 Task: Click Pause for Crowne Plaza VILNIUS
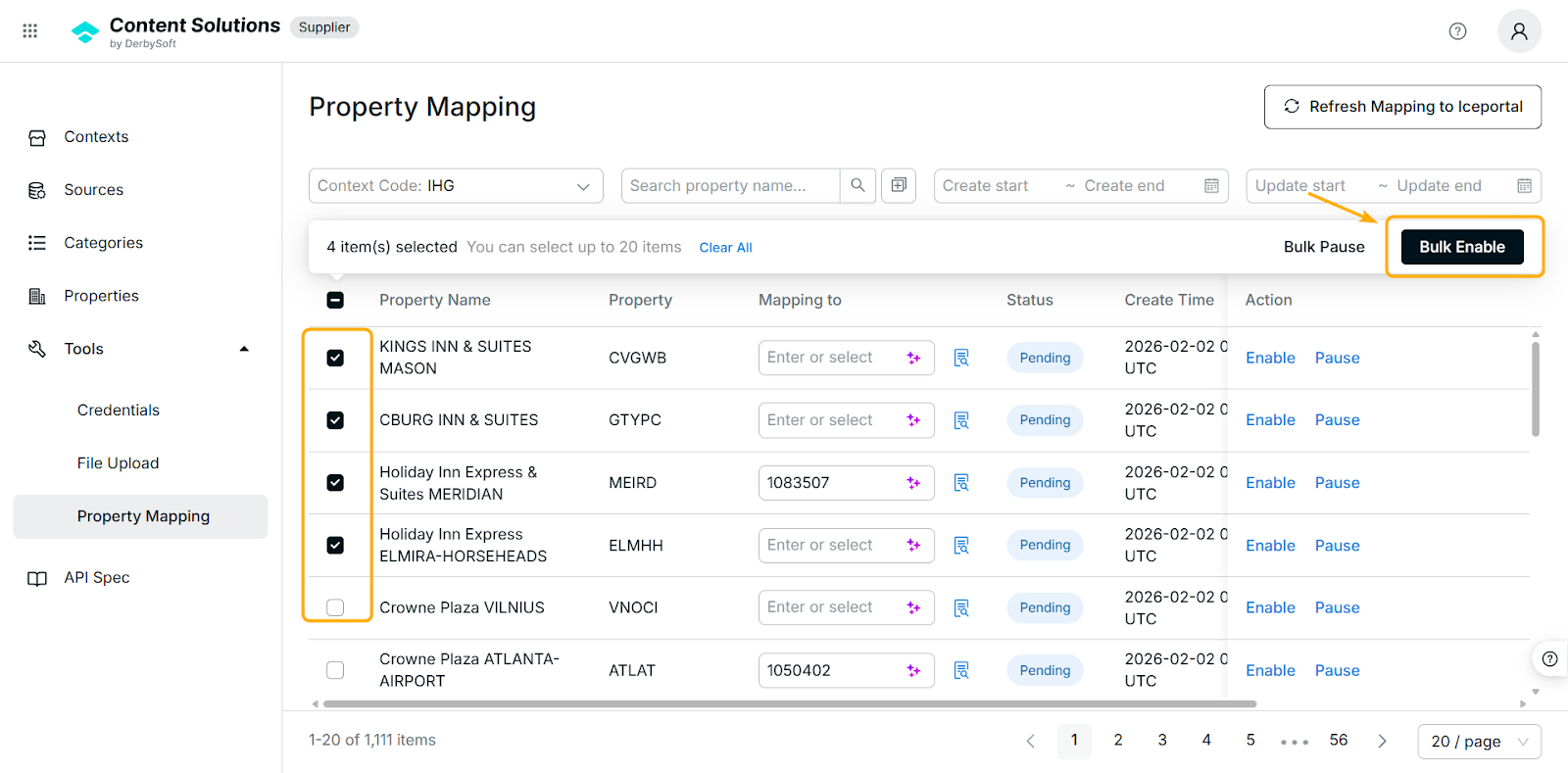(x=1337, y=607)
